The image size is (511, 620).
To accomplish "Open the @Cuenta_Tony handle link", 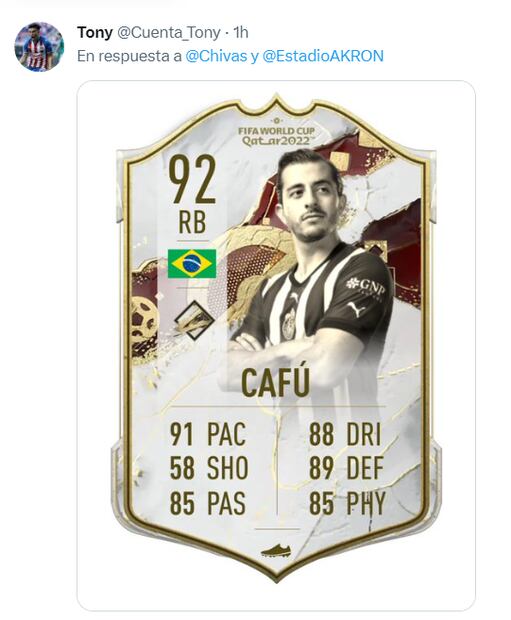I will pos(168,32).
